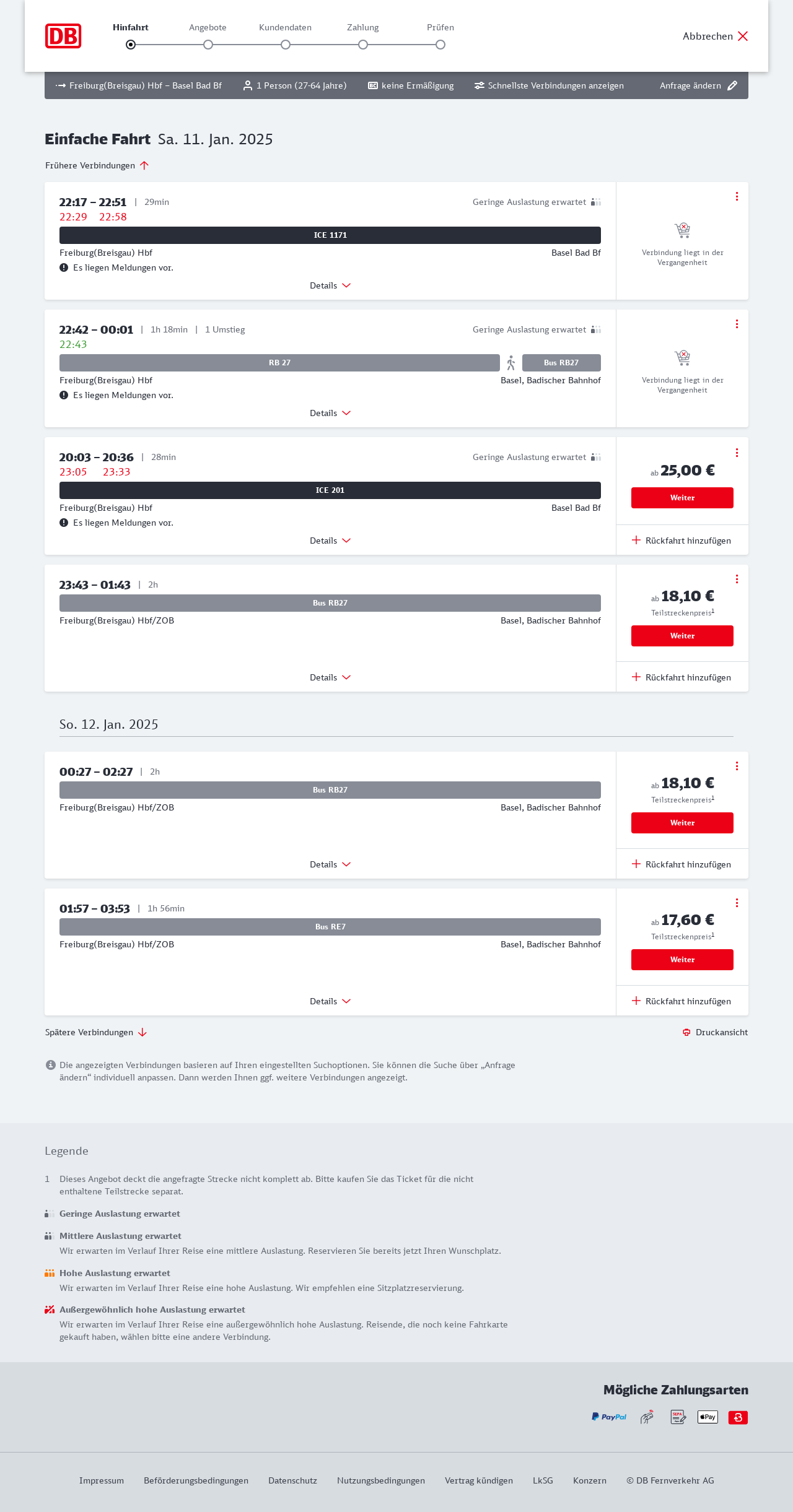Click the Abbrechen close X icon
793x1512 pixels.
click(x=743, y=36)
